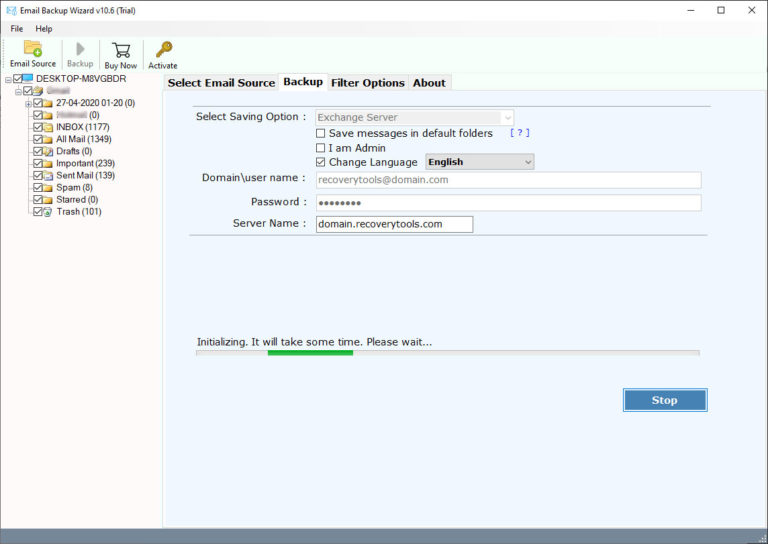The image size is (768, 544).
Task: Select the Spam (8) tree label
Action: (x=74, y=188)
